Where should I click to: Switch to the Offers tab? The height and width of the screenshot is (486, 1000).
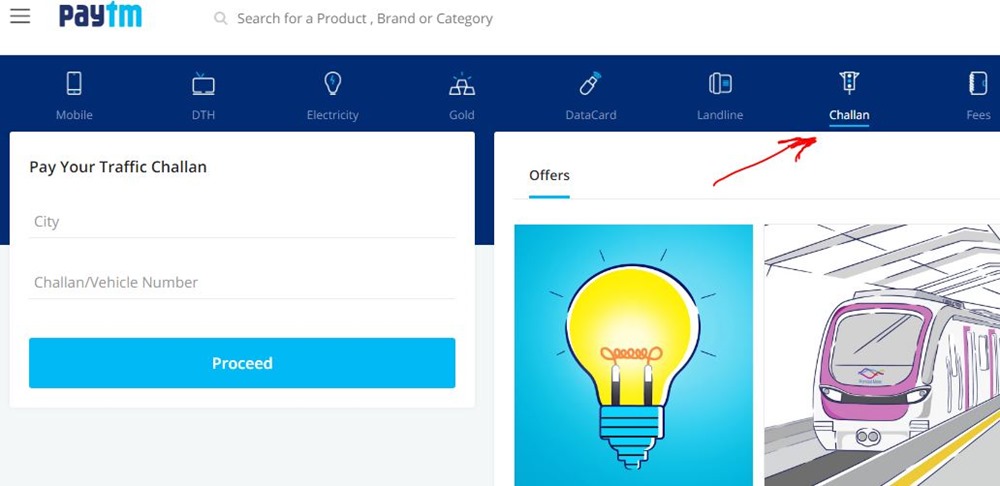pyautogui.click(x=549, y=176)
